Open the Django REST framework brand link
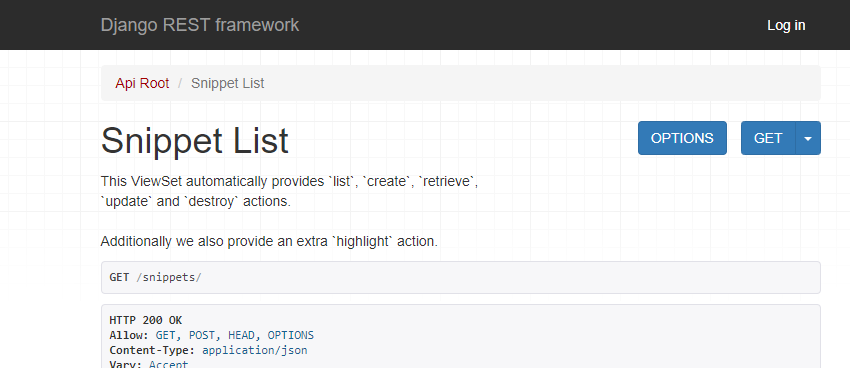Viewport: 850px width, 368px height. click(x=199, y=25)
